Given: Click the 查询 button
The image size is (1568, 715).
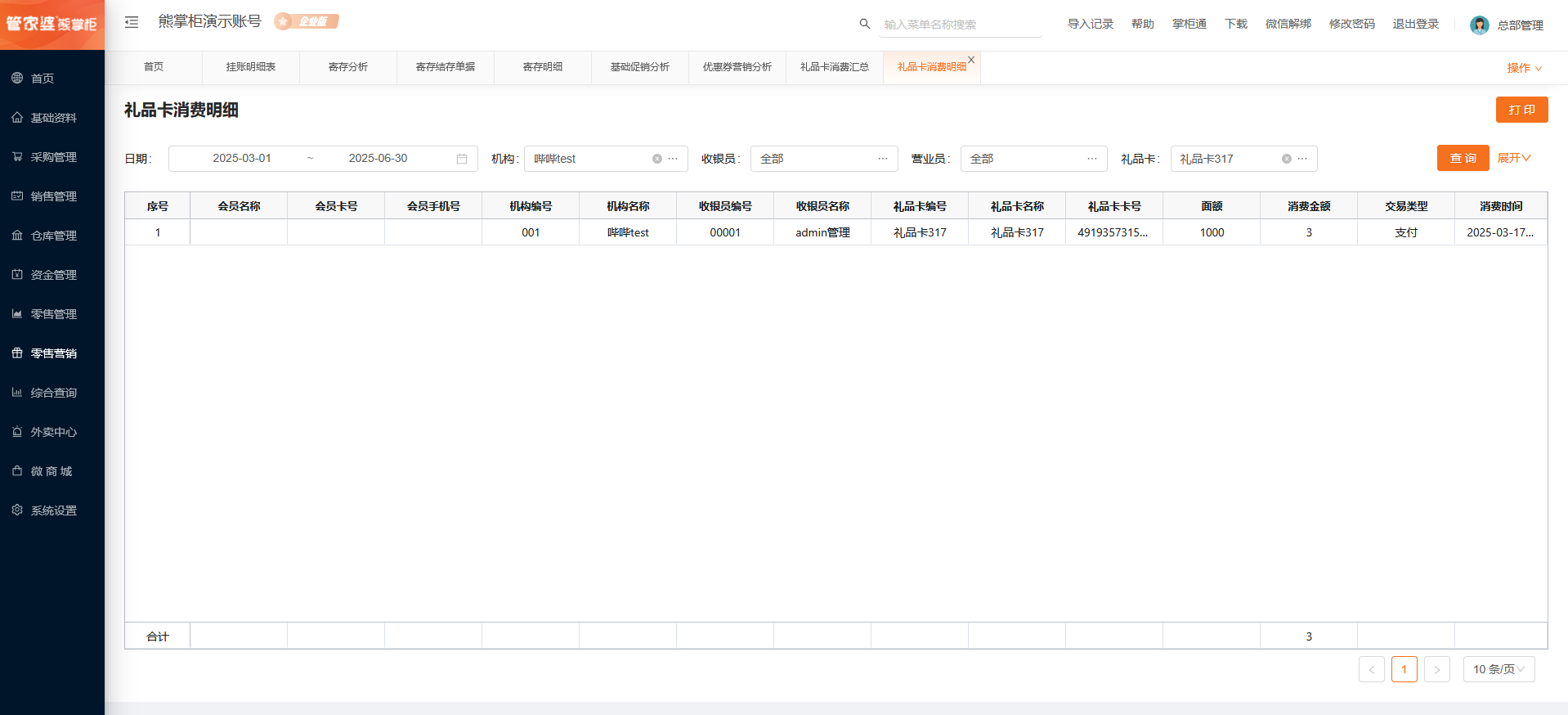Looking at the screenshot, I should pyautogui.click(x=1463, y=158).
